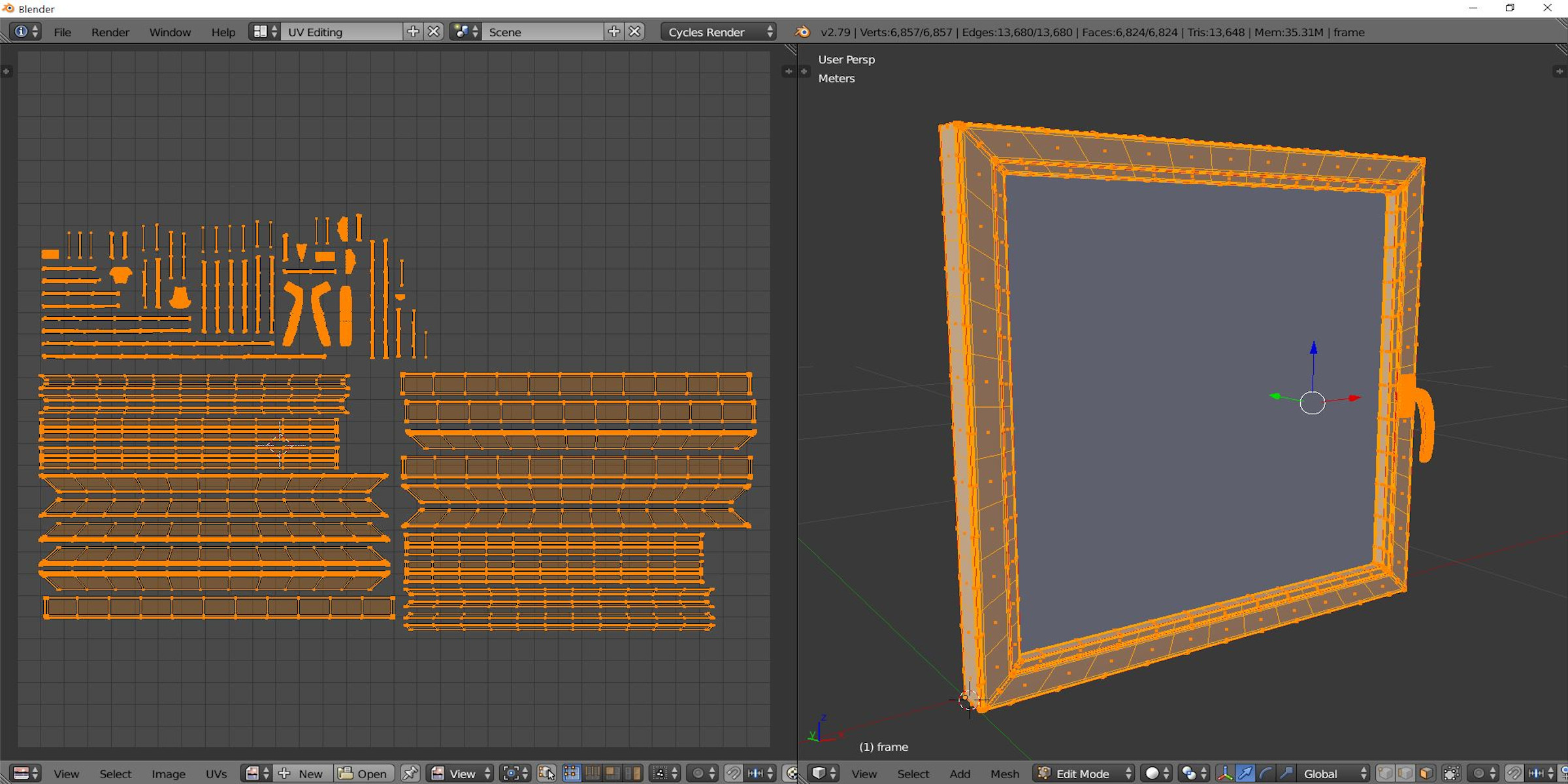Select vertex select mode icon in 3D view
The image size is (1568, 784).
coord(1385,774)
